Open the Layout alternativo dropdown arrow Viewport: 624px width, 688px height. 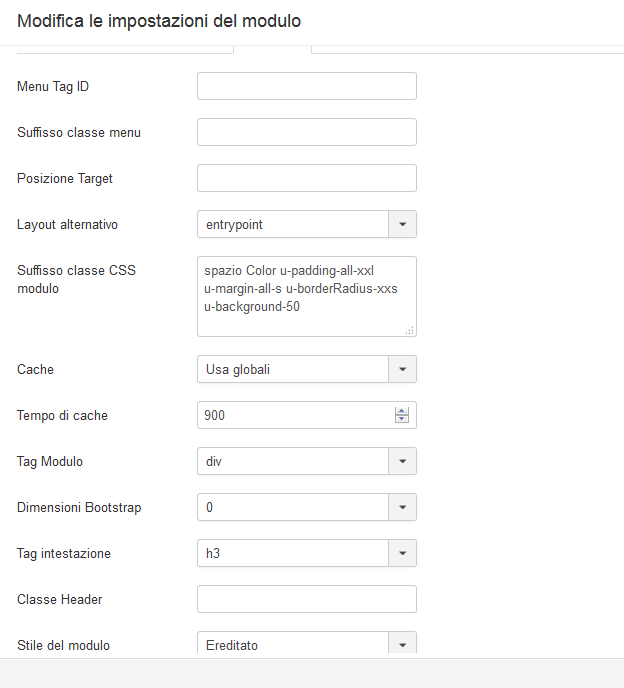402,224
